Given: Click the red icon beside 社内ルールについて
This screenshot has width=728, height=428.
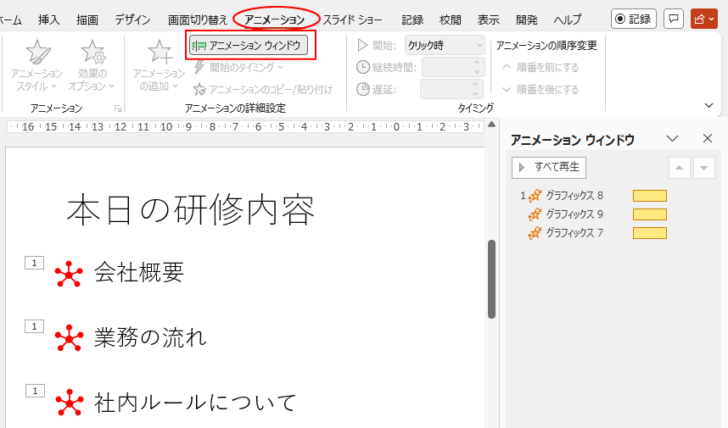Looking at the screenshot, I should (68, 403).
